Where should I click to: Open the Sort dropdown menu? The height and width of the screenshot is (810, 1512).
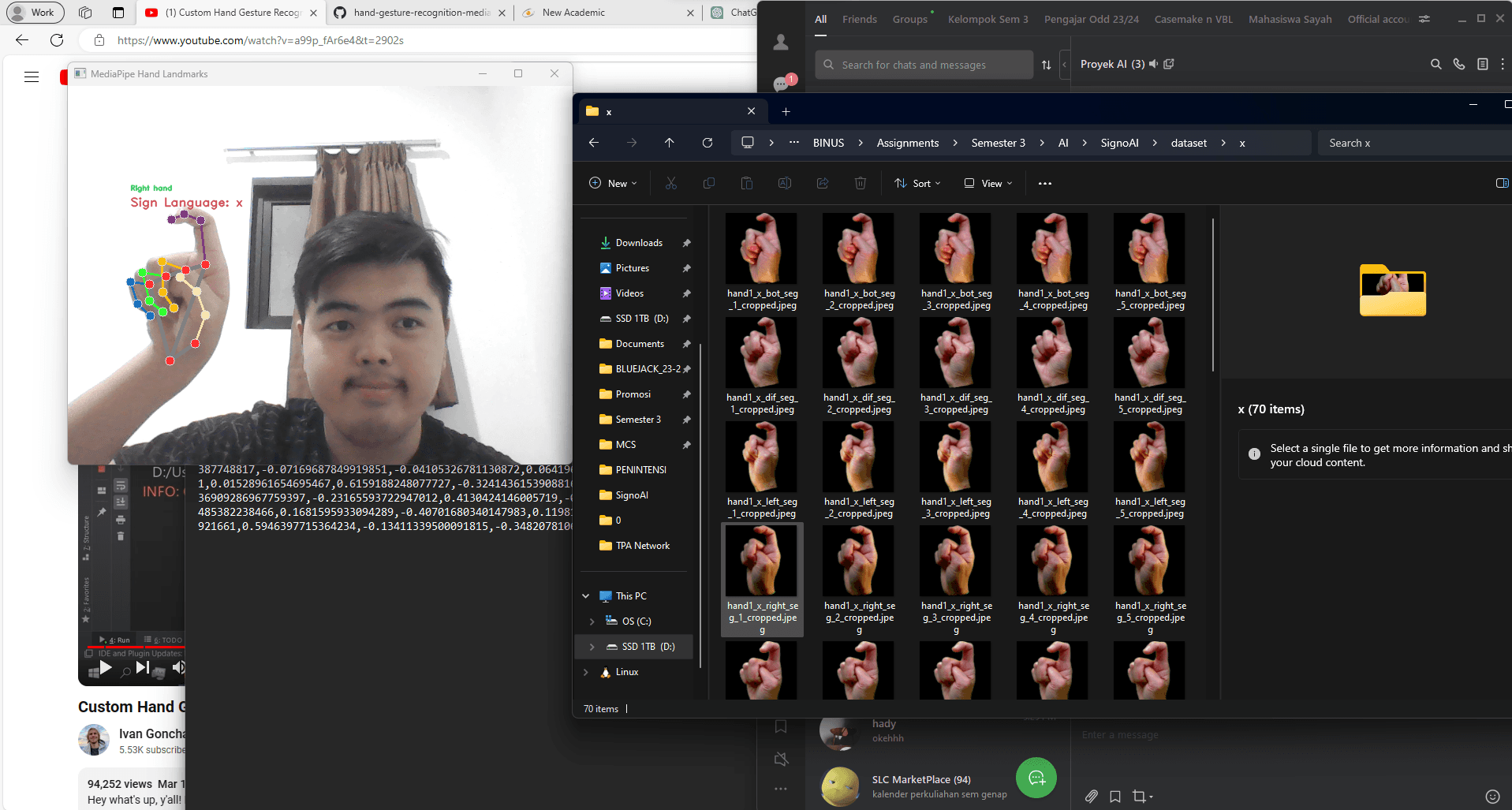coord(917,184)
